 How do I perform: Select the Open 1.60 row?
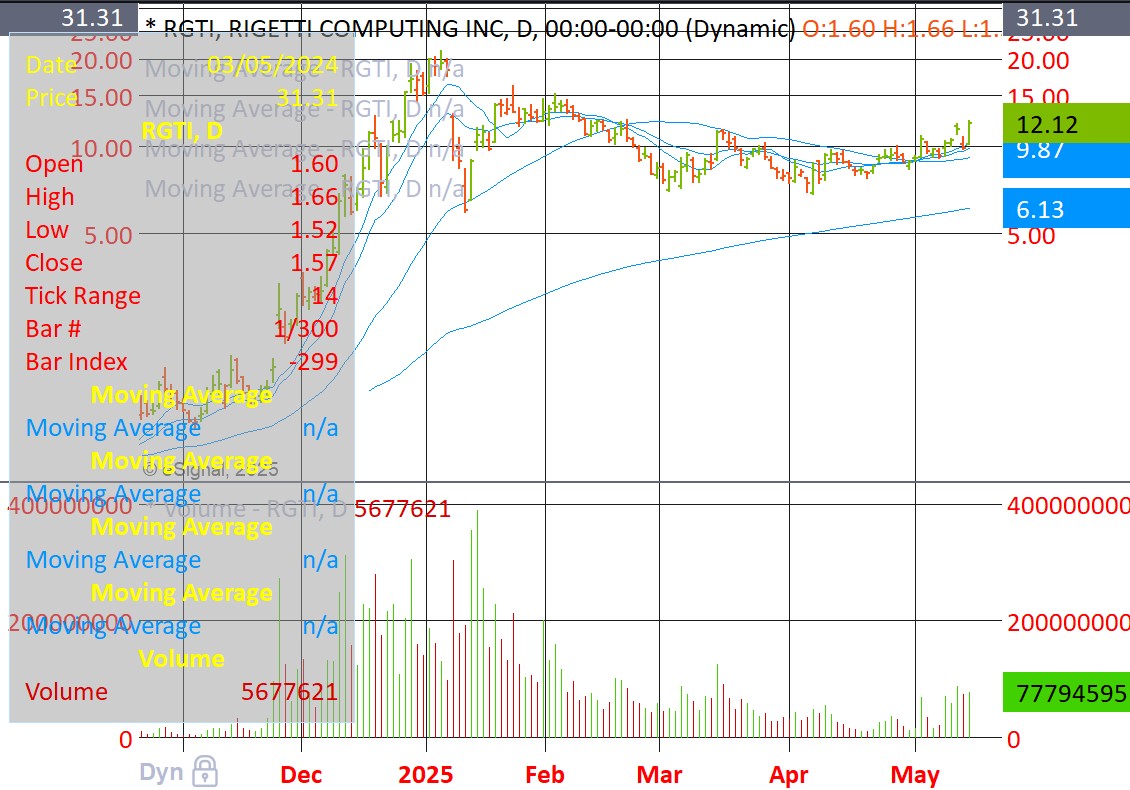[x=182, y=164]
